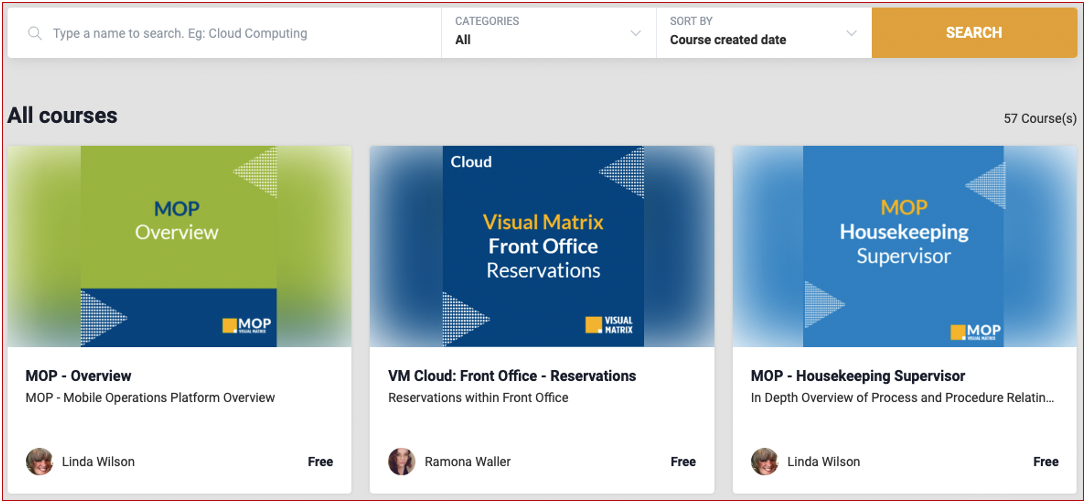Expand the Sort By dropdown
Viewport: 1087px width, 504px height.
coord(762,33)
